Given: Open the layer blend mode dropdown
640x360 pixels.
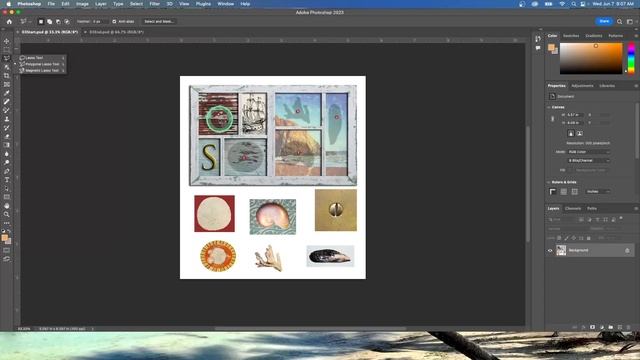Looking at the screenshot, I should pos(568,229).
